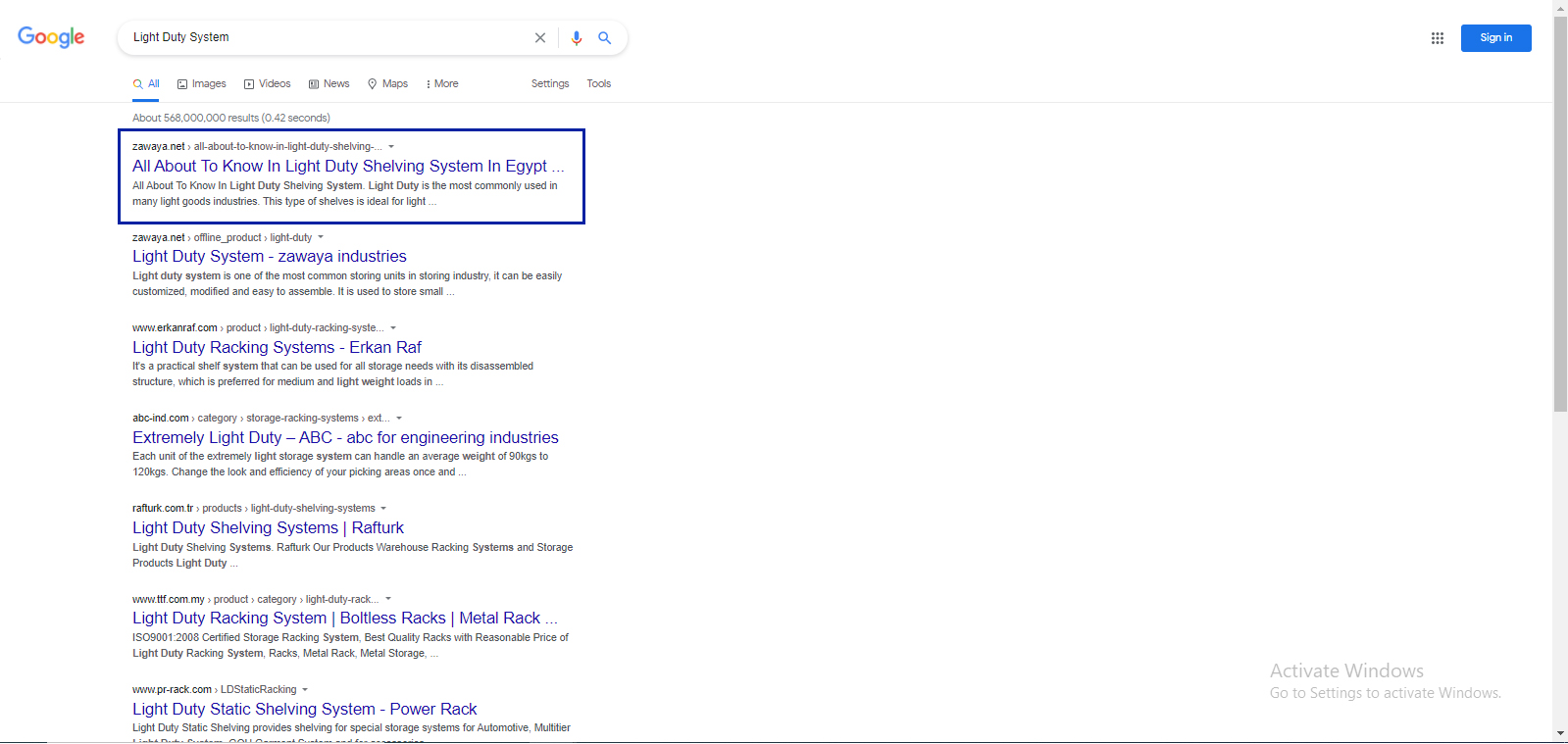Screen dimensions: 1568x744
Task: Click the scrollbar up arrow
Action: click(x=1560, y=7)
